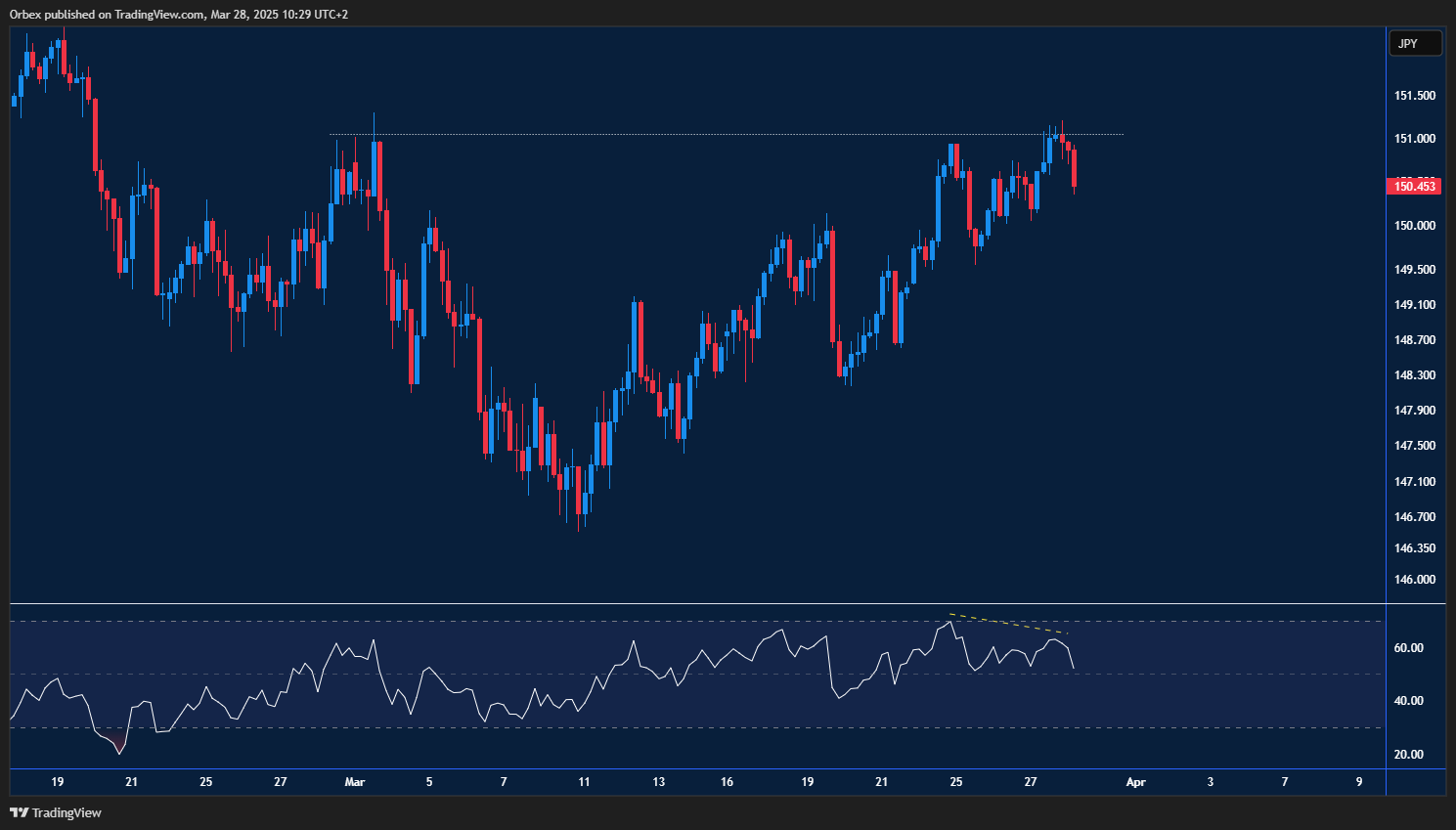
Task: Click the Mar label on time axis
Action: point(354,782)
